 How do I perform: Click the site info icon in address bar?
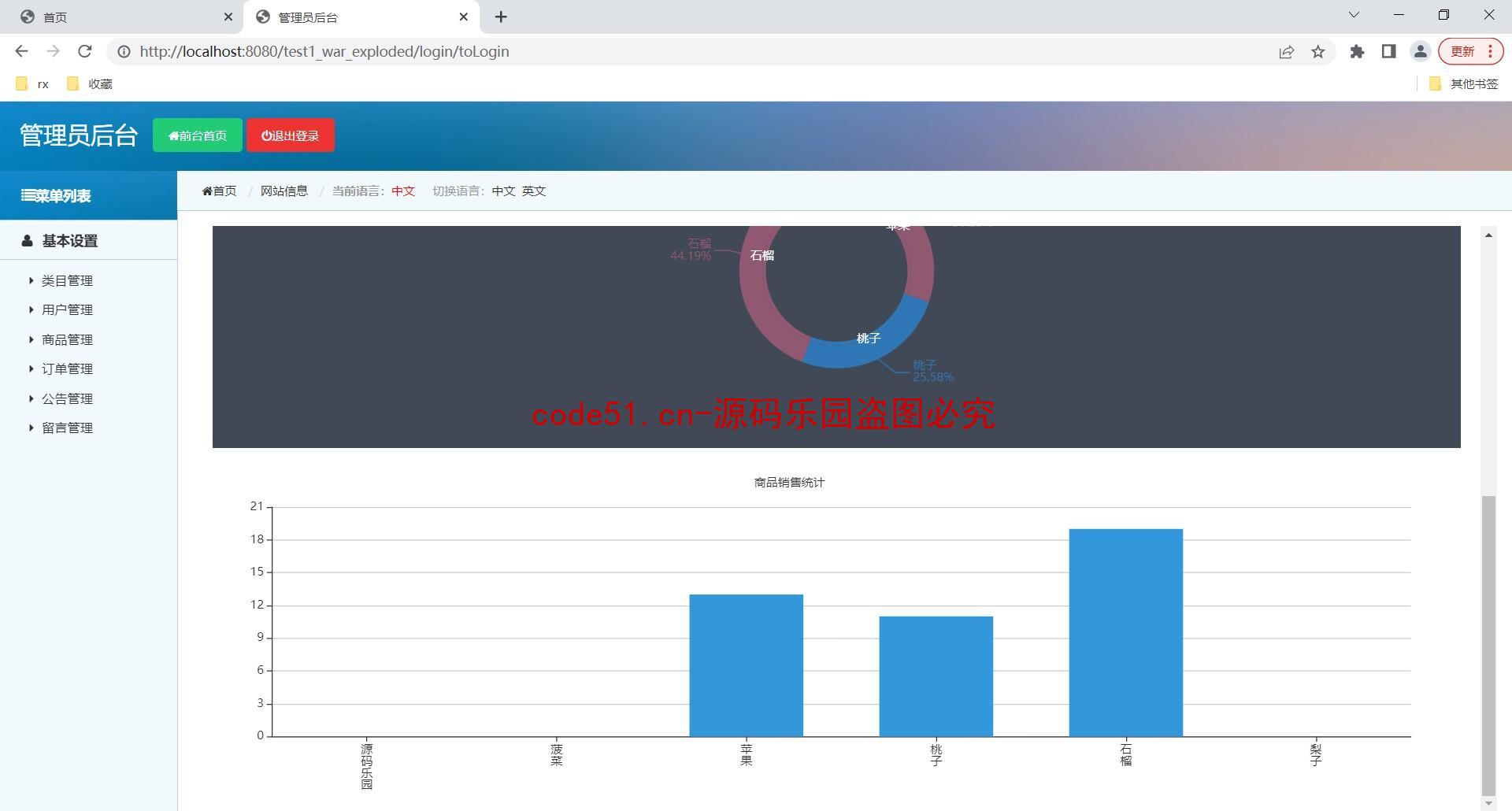[x=124, y=52]
